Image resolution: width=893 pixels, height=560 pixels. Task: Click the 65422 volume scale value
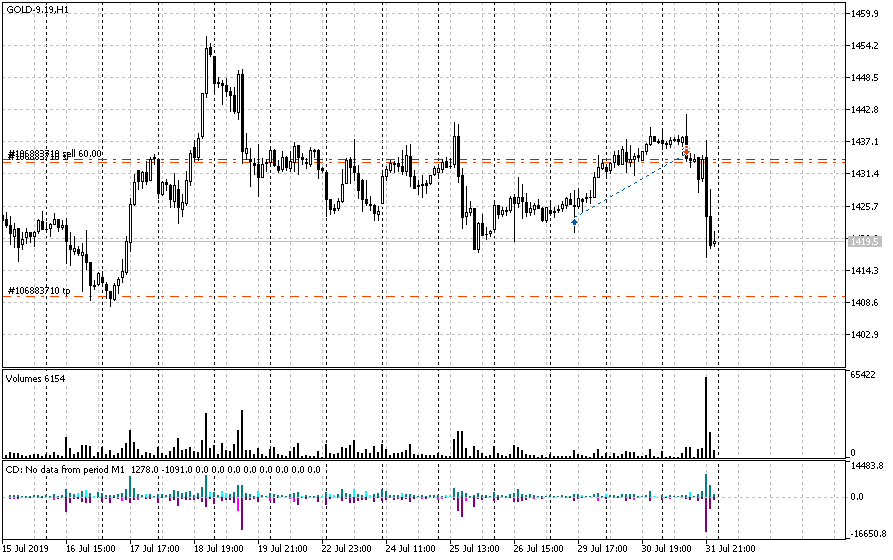[864, 373]
